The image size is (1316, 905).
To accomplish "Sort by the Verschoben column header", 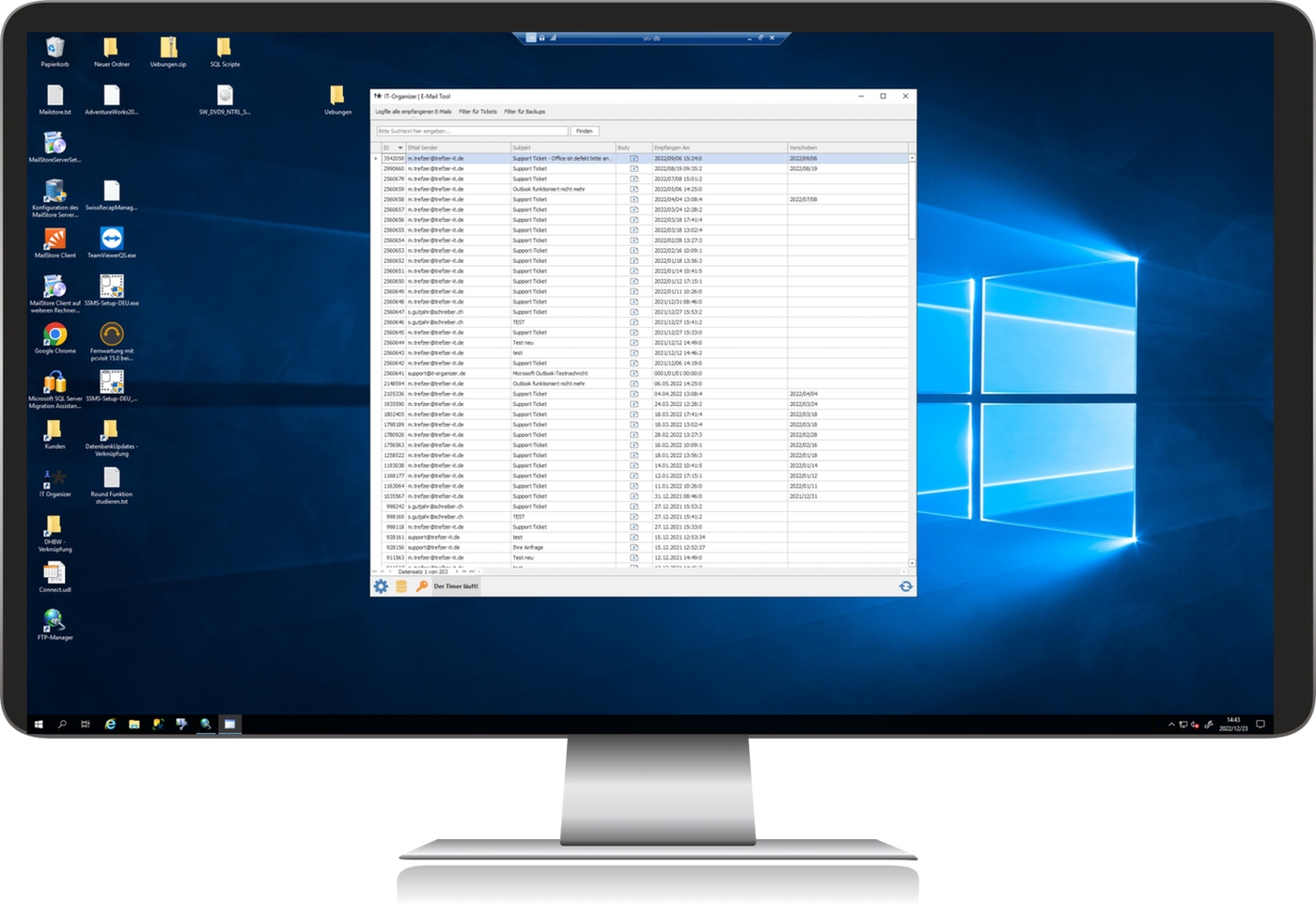I will click(848, 148).
